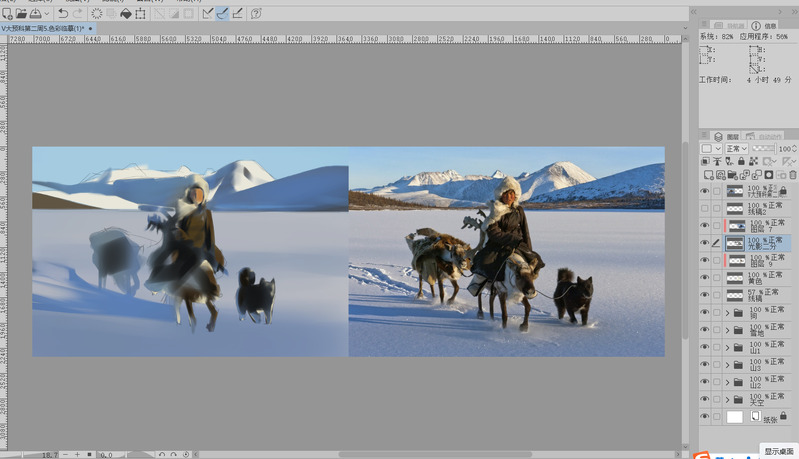
Task: Expand the 狗 layer folder
Action: 728,313
